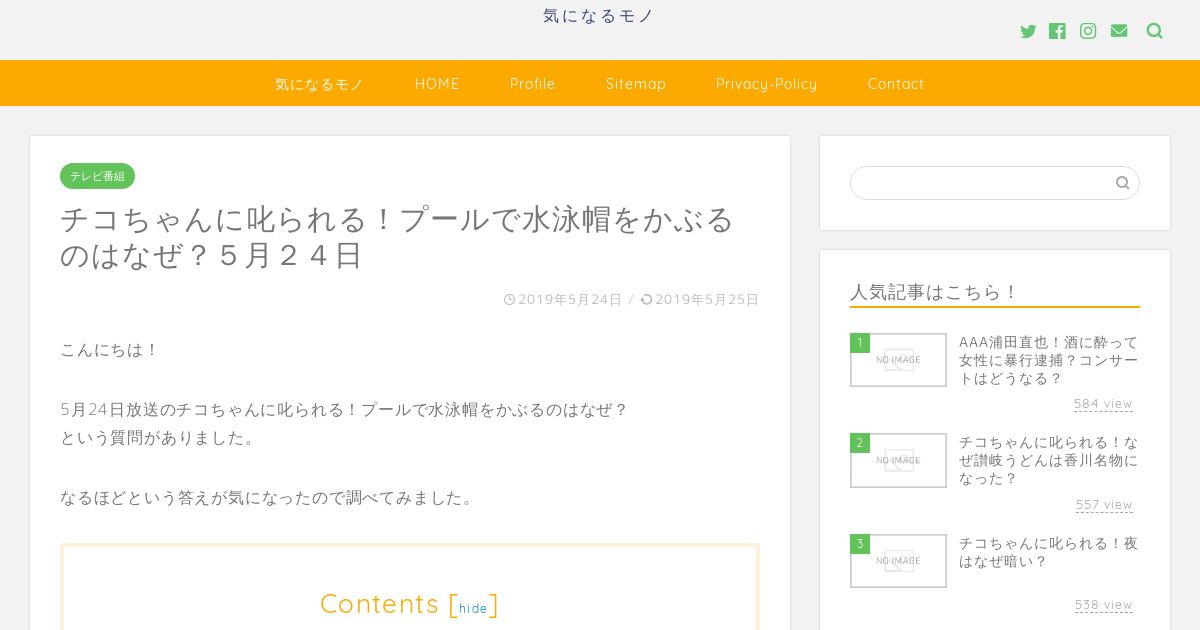Click the sidebar search magnifier button

pyautogui.click(x=1122, y=183)
